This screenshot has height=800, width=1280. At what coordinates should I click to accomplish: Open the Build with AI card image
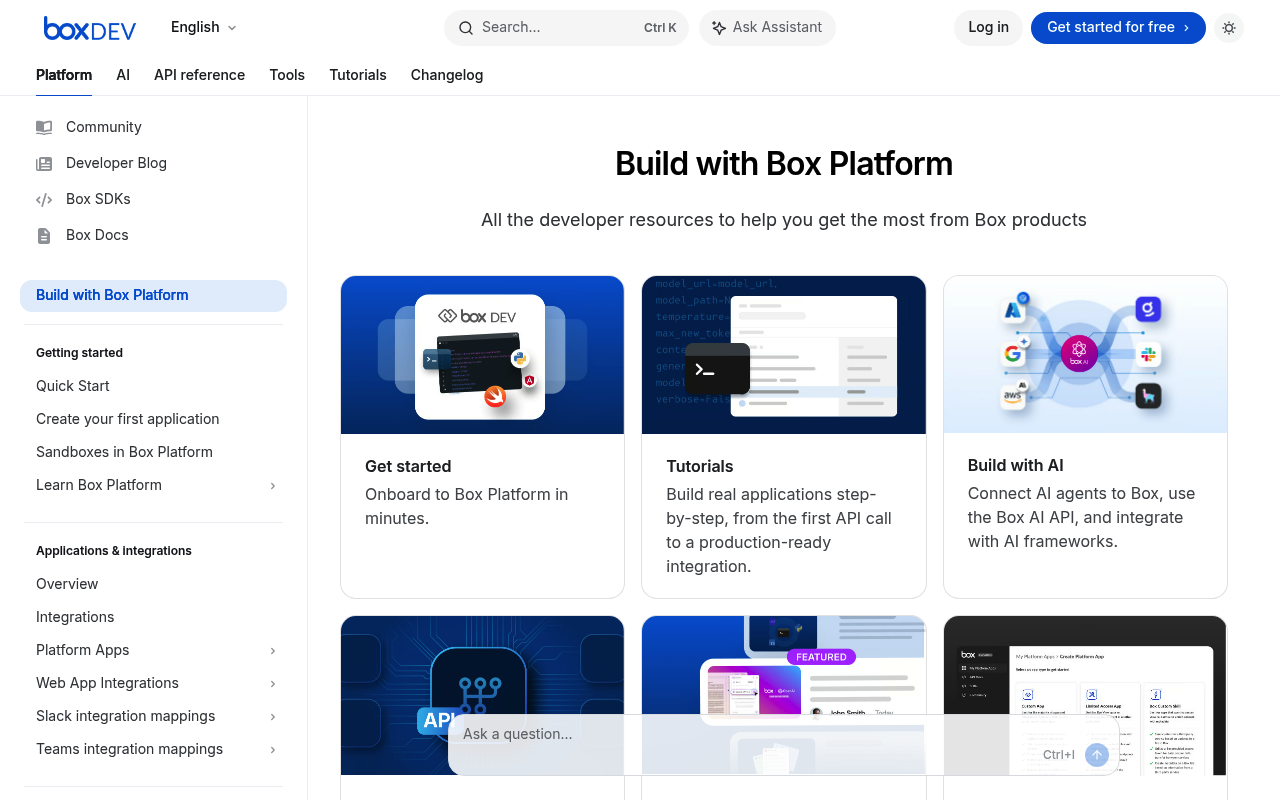1085,354
